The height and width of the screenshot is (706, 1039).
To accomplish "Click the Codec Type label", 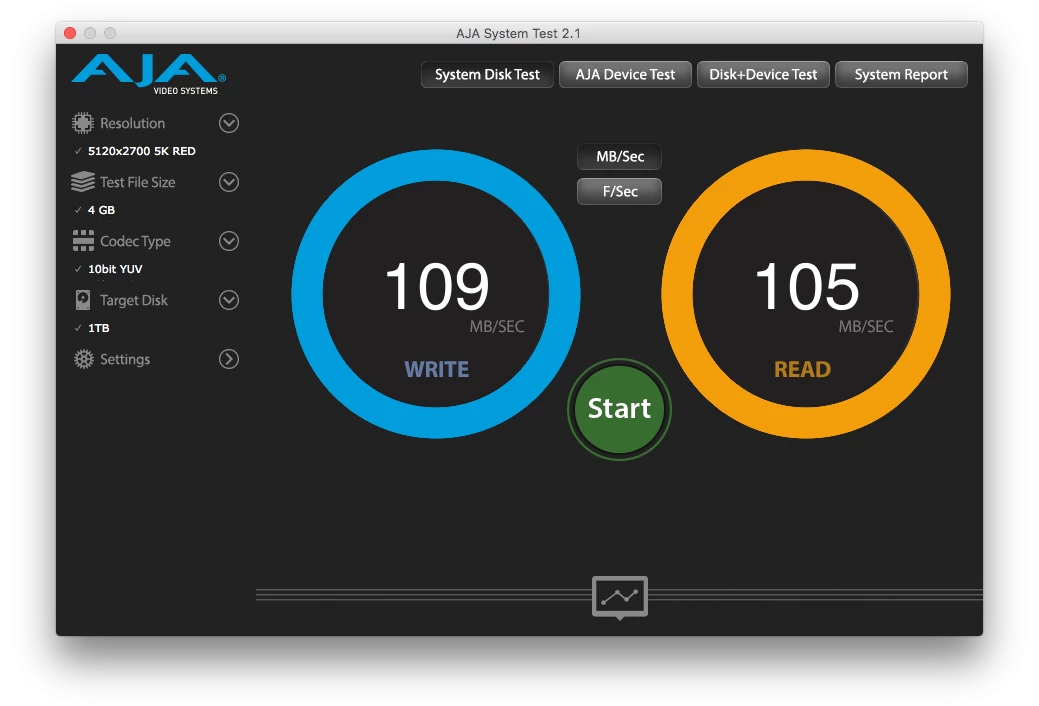I will [135, 241].
